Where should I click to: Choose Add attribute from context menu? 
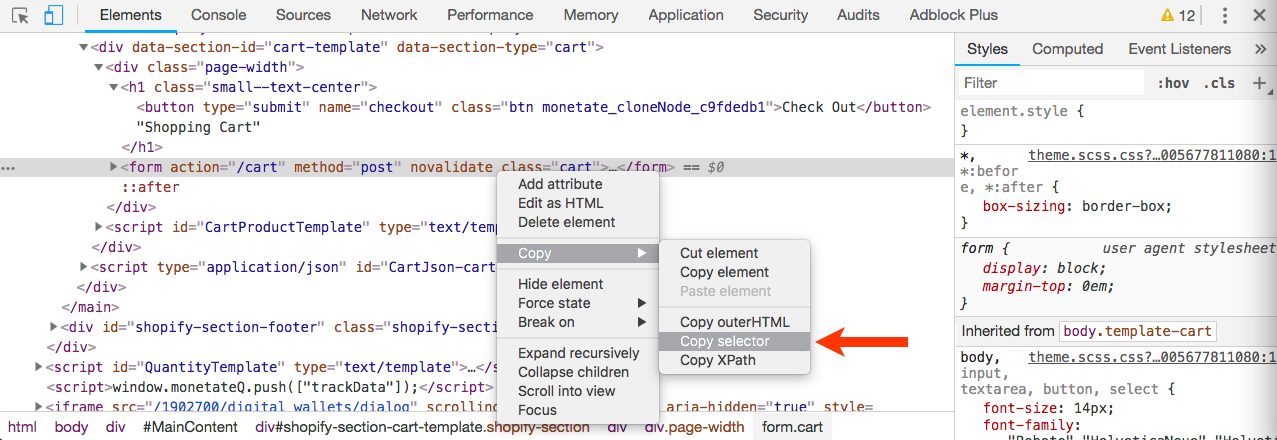coord(578,184)
